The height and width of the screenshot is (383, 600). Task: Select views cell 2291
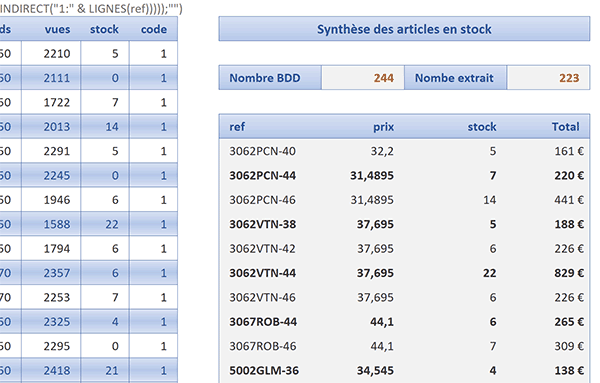pos(51,151)
